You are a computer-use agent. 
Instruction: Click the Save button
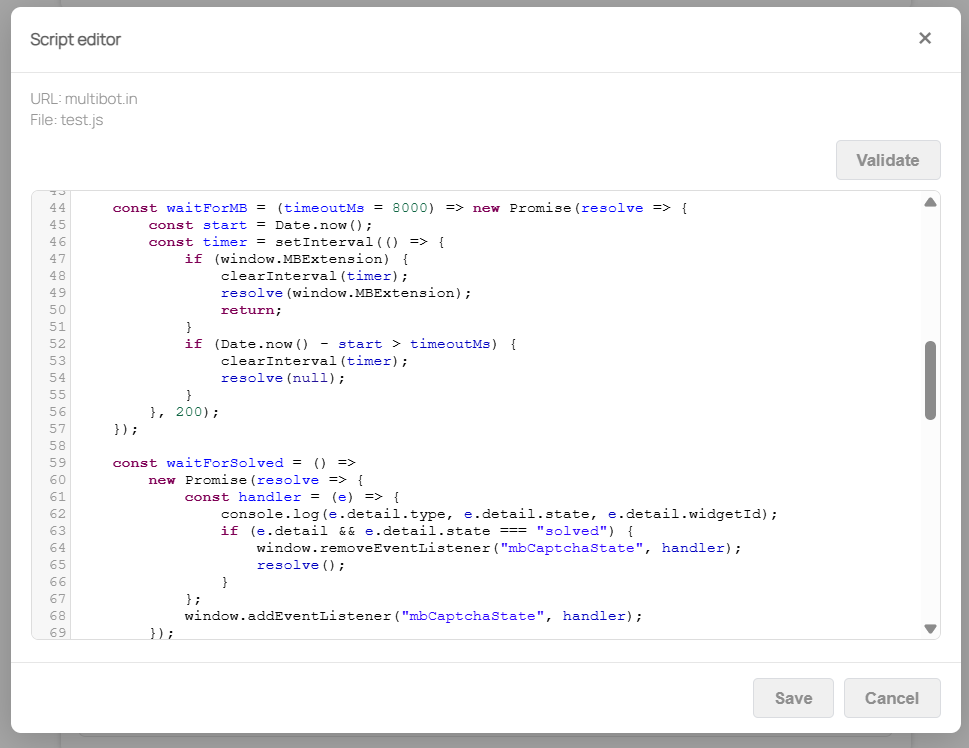click(x=793, y=698)
